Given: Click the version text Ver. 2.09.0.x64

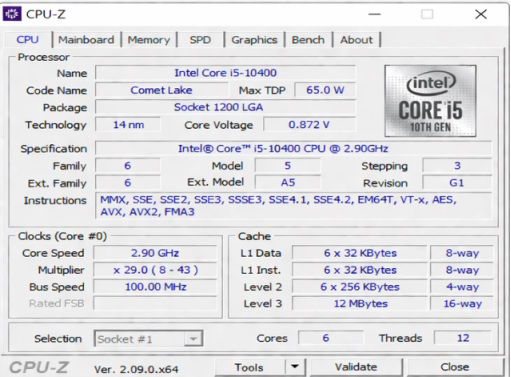Looking at the screenshot, I should [136, 369].
